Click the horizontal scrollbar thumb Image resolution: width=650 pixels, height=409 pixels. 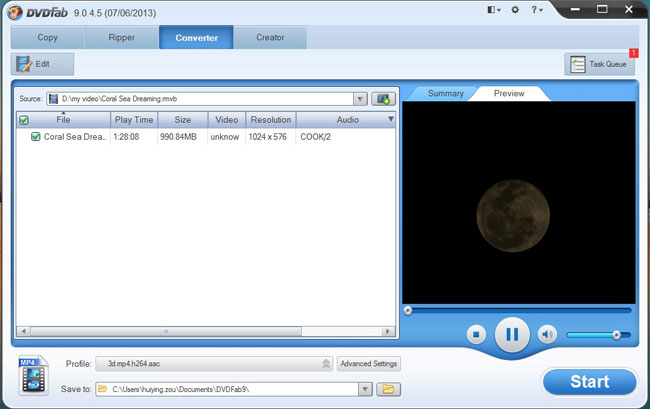coord(166,331)
